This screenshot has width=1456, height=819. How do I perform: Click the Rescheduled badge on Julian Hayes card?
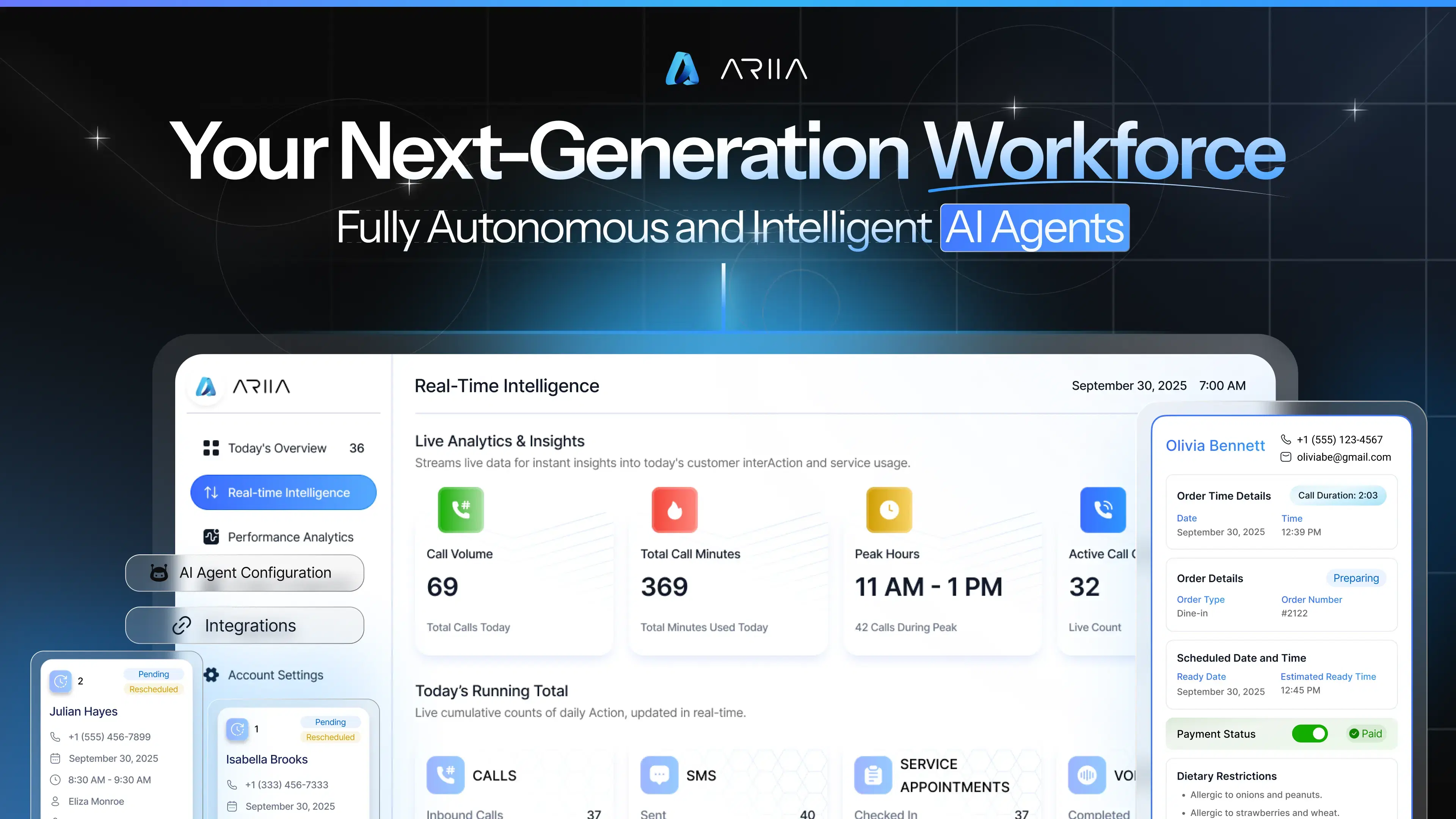pos(154,690)
